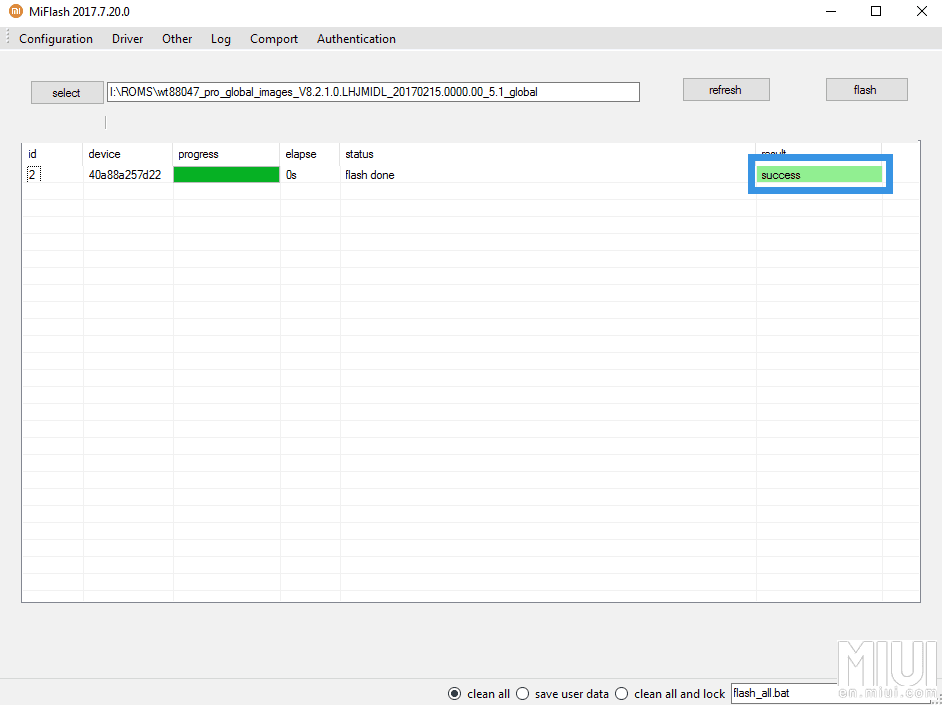Screen dimensions: 942x705
Task: Click the select button
Action: [67, 92]
